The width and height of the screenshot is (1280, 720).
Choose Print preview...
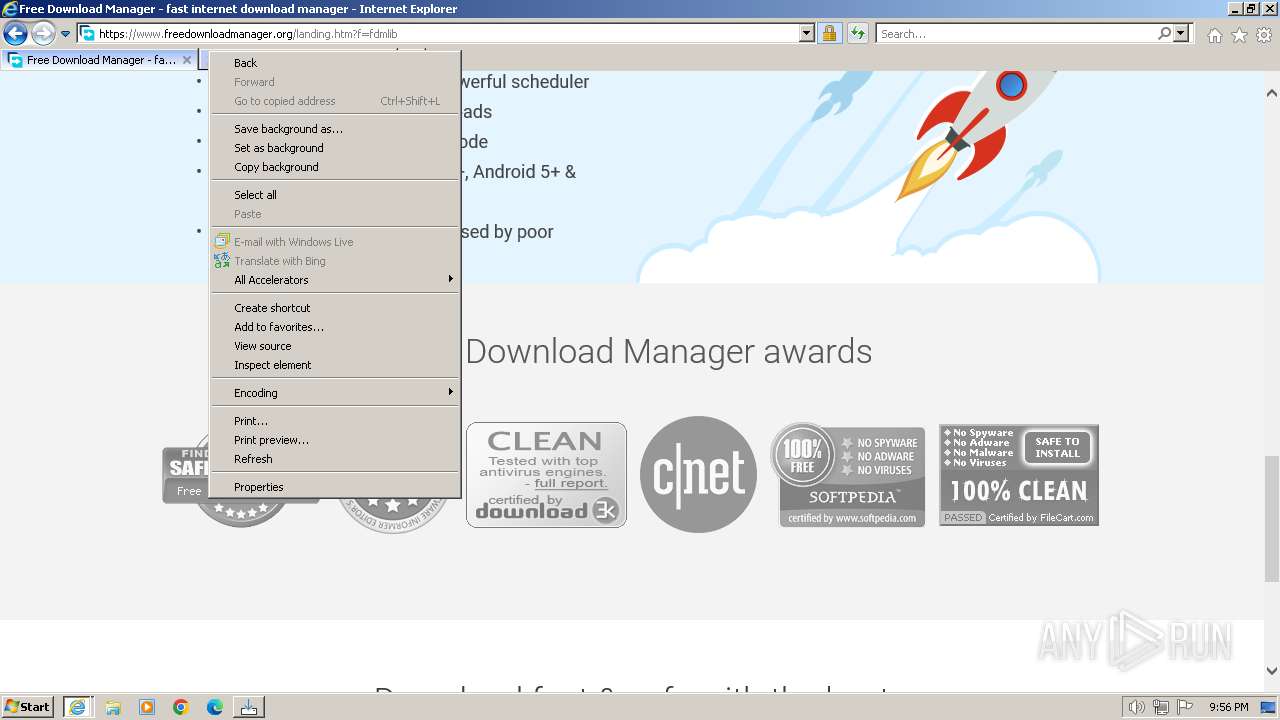point(335,440)
